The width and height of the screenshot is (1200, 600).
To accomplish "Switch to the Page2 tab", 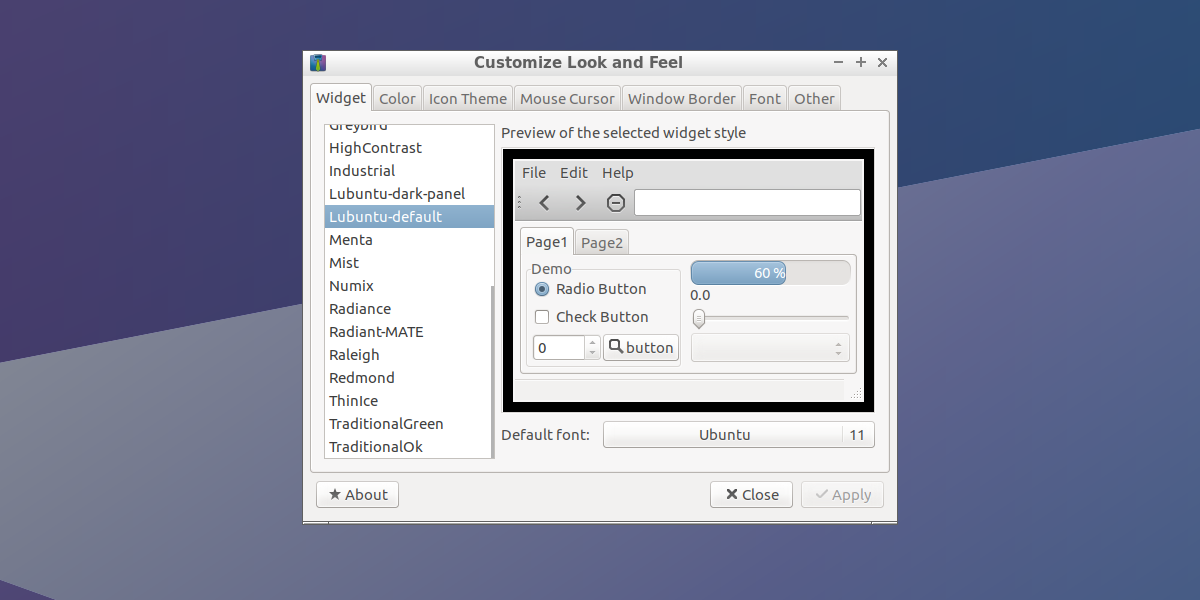I will 601,242.
